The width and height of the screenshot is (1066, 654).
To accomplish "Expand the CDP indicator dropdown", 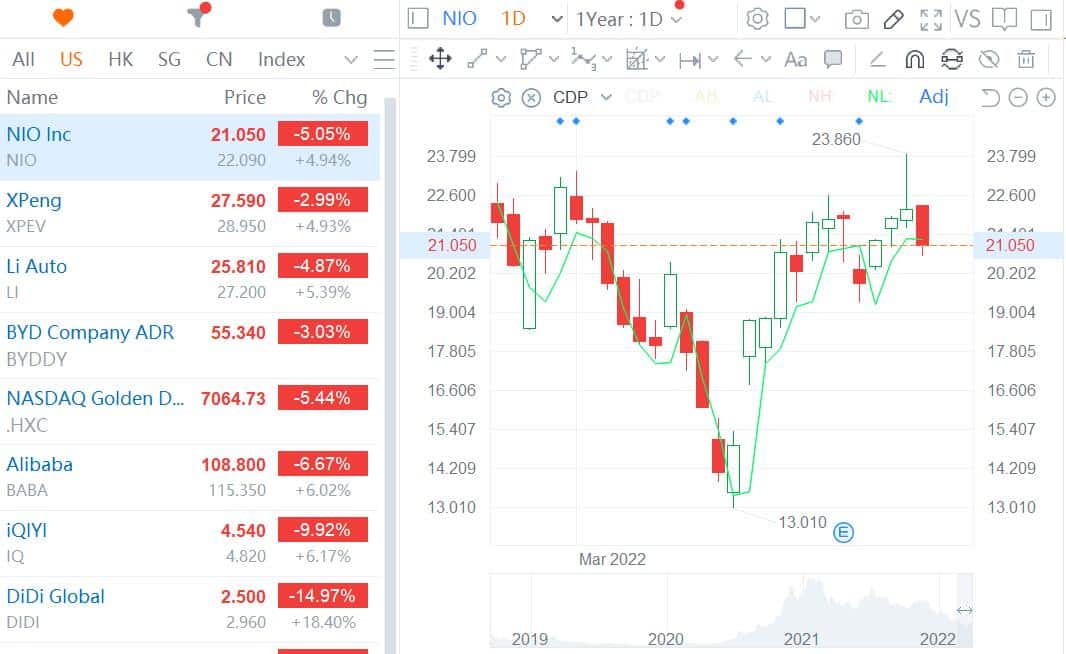I will click(606, 97).
